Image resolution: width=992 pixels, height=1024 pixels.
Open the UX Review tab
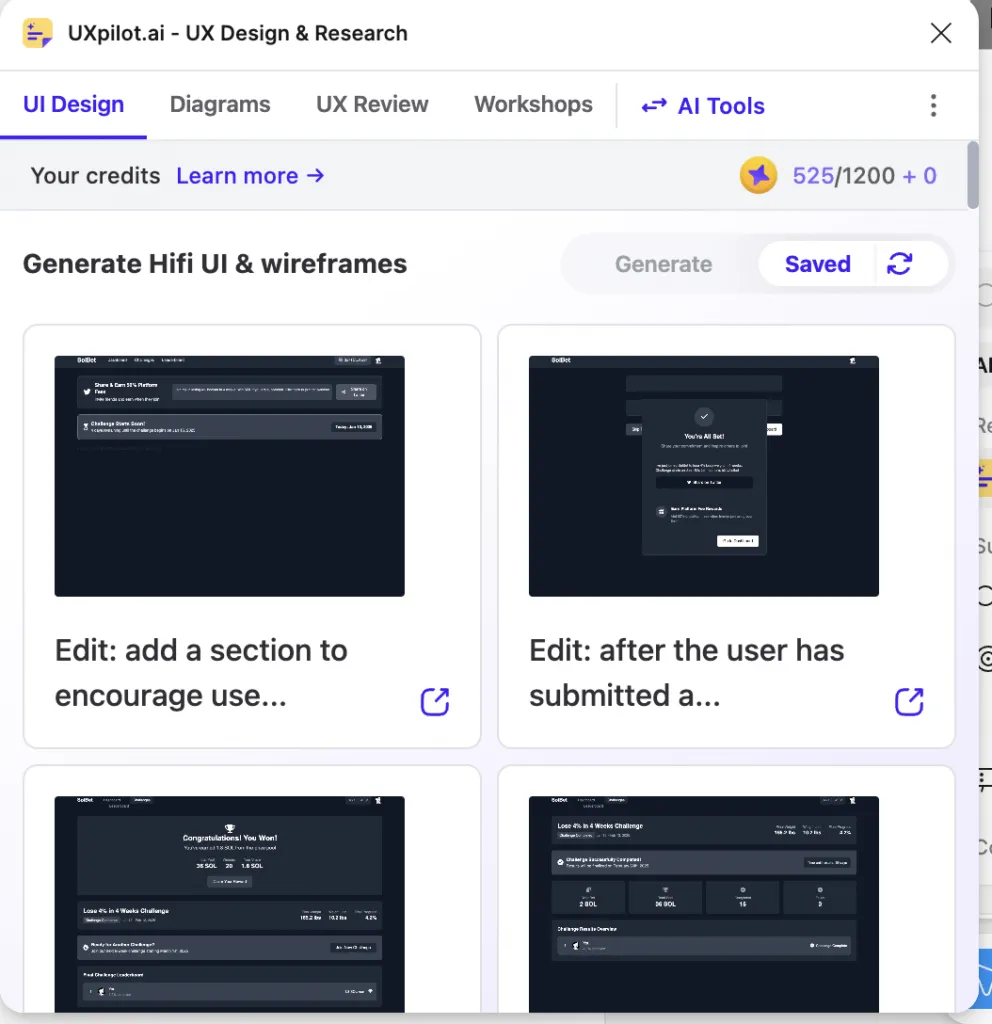click(372, 104)
